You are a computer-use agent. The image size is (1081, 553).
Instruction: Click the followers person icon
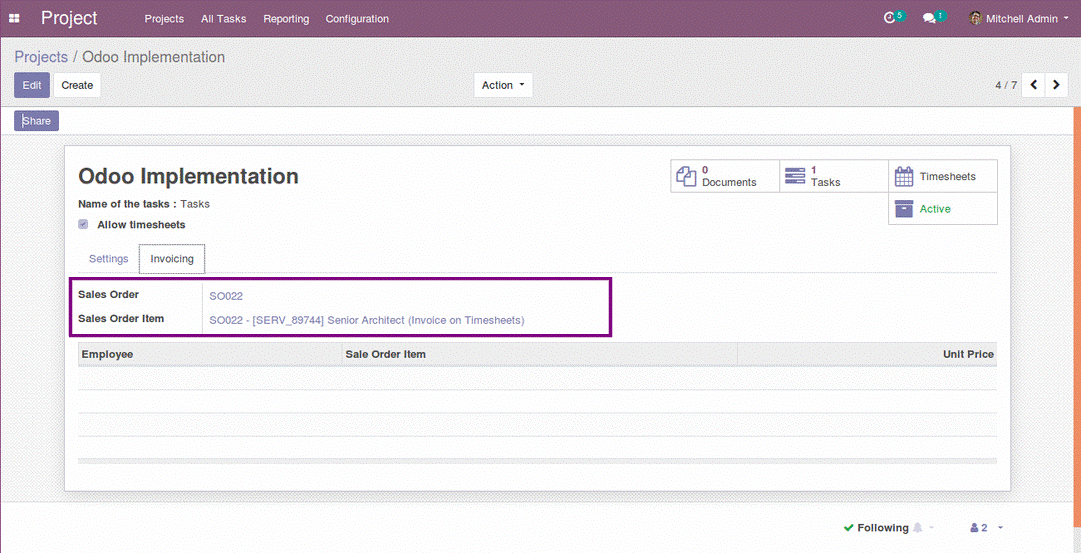[x=974, y=527]
